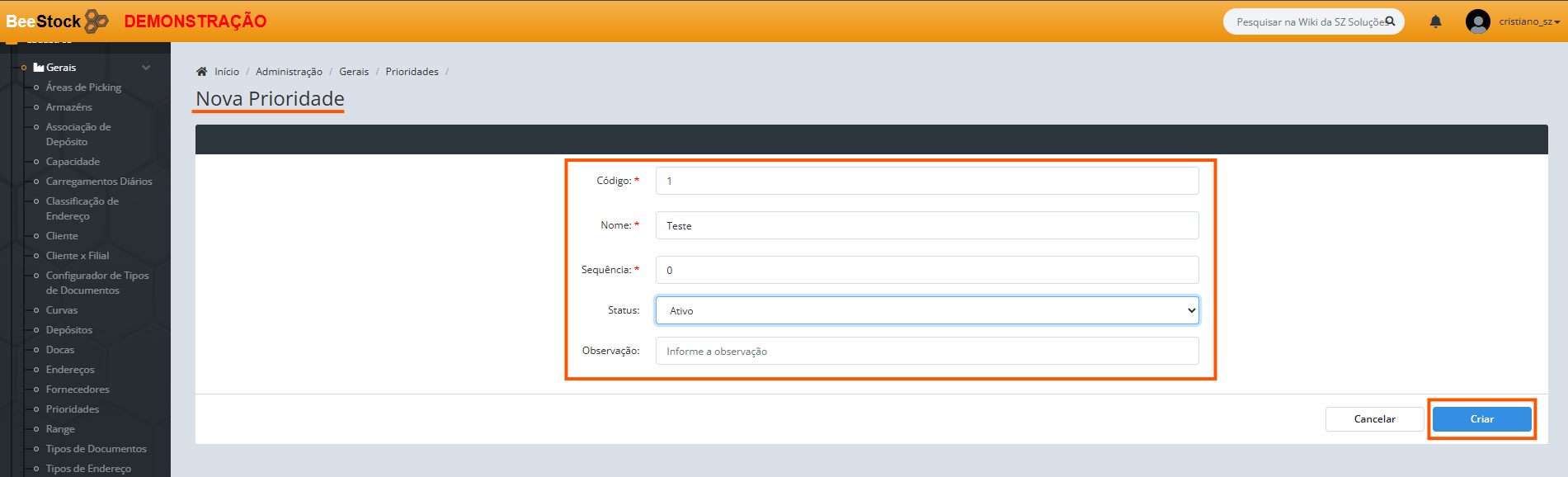The height and width of the screenshot is (477, 1568).
Task: Click the Sequência input field
Action: (x=926, y=270)
